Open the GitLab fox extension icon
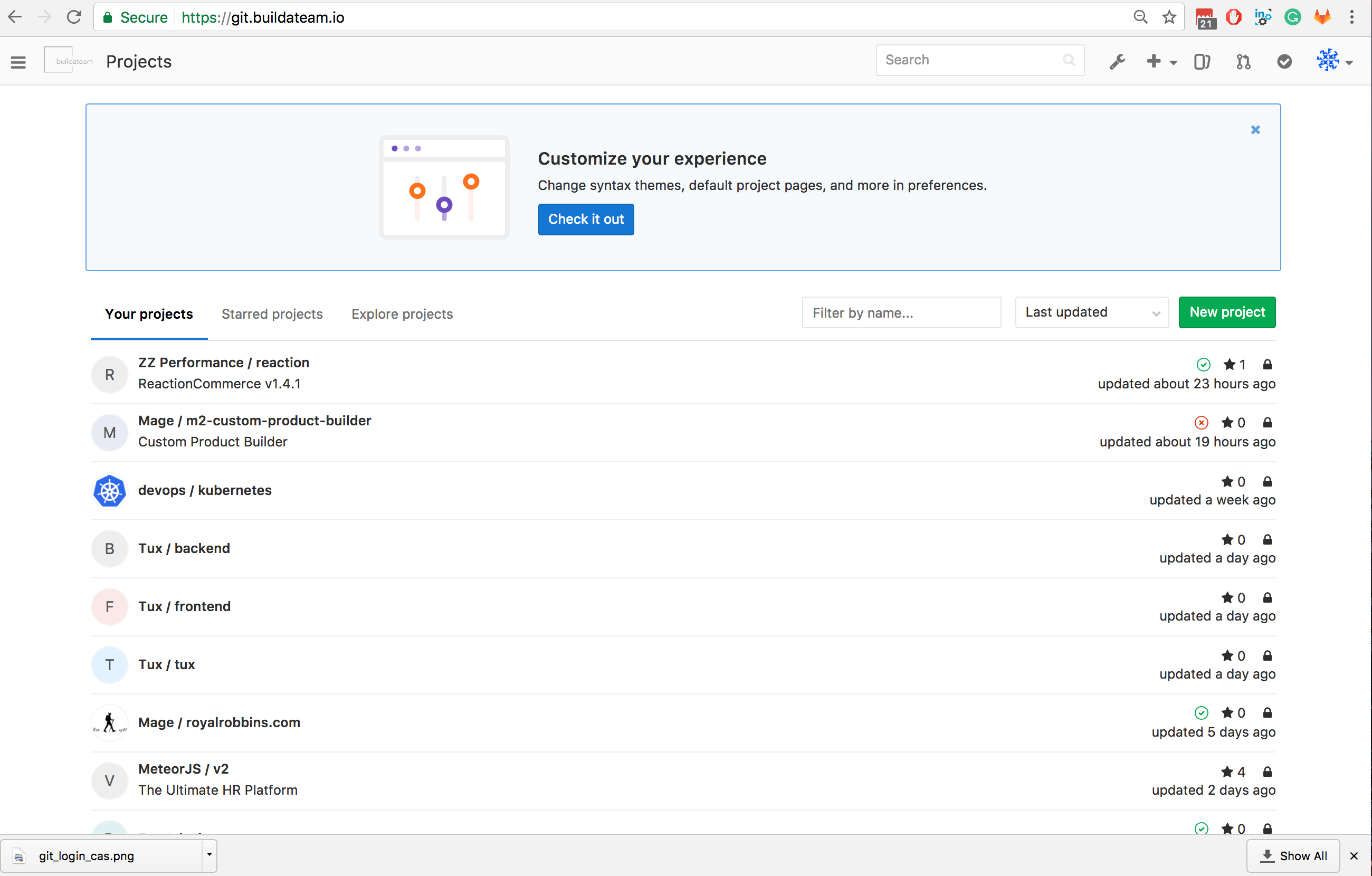 tap(1322, 17)
